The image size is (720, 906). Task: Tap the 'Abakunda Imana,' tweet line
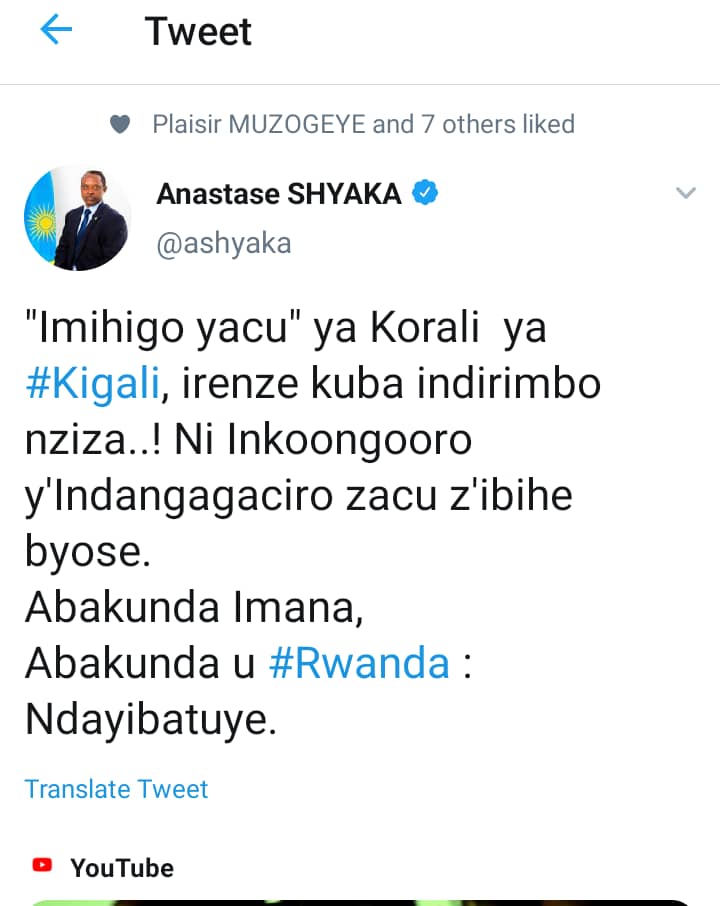tap(195, 607)
